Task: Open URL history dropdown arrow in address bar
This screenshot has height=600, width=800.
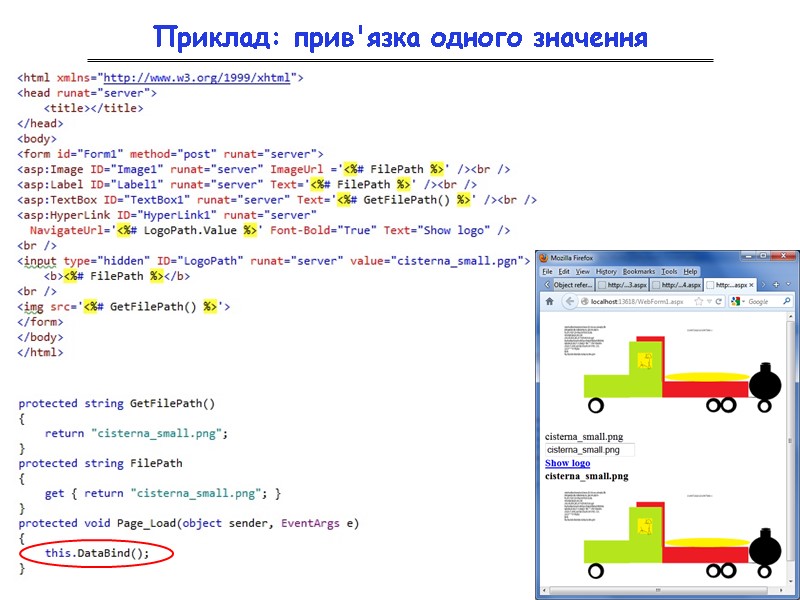Action: (709, 302)
